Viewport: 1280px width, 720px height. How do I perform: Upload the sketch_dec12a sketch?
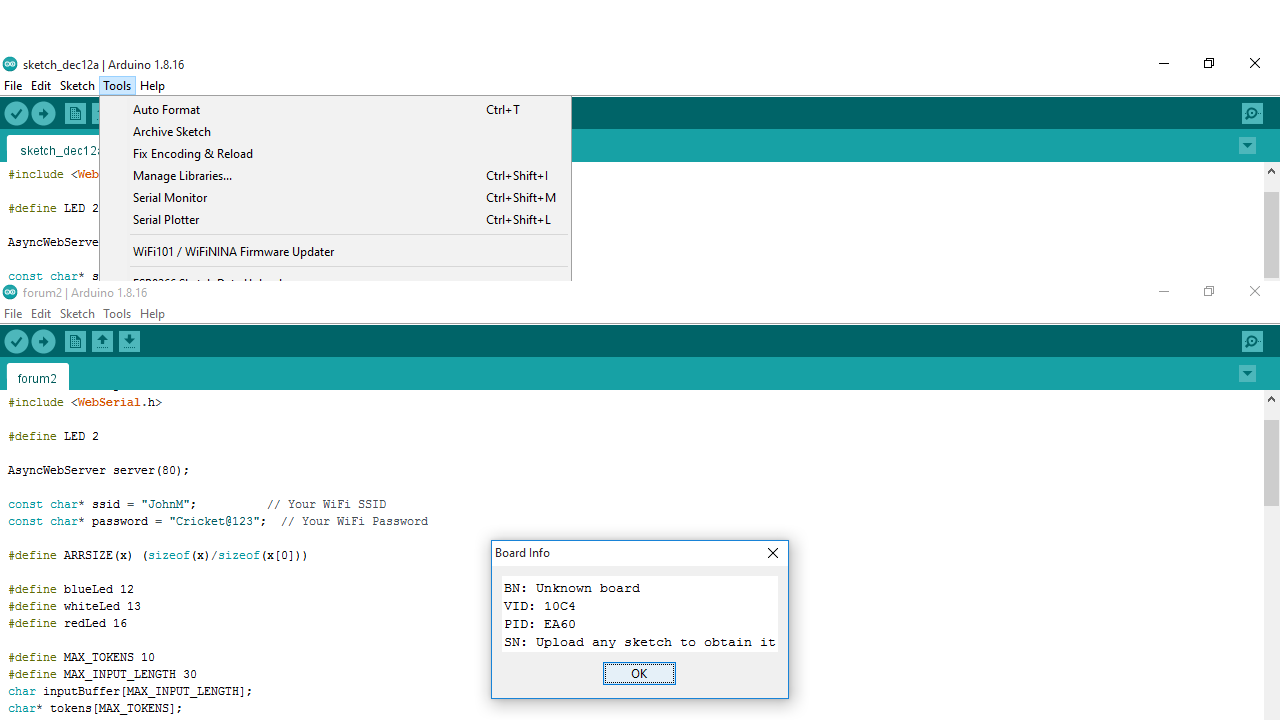coord(43,113)
